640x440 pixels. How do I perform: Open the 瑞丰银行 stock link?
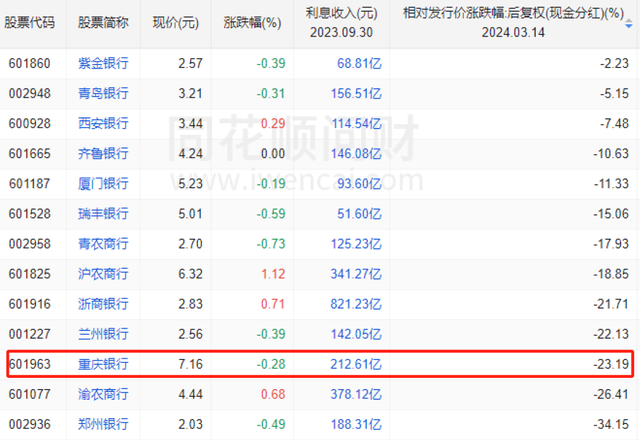point(103,213)
